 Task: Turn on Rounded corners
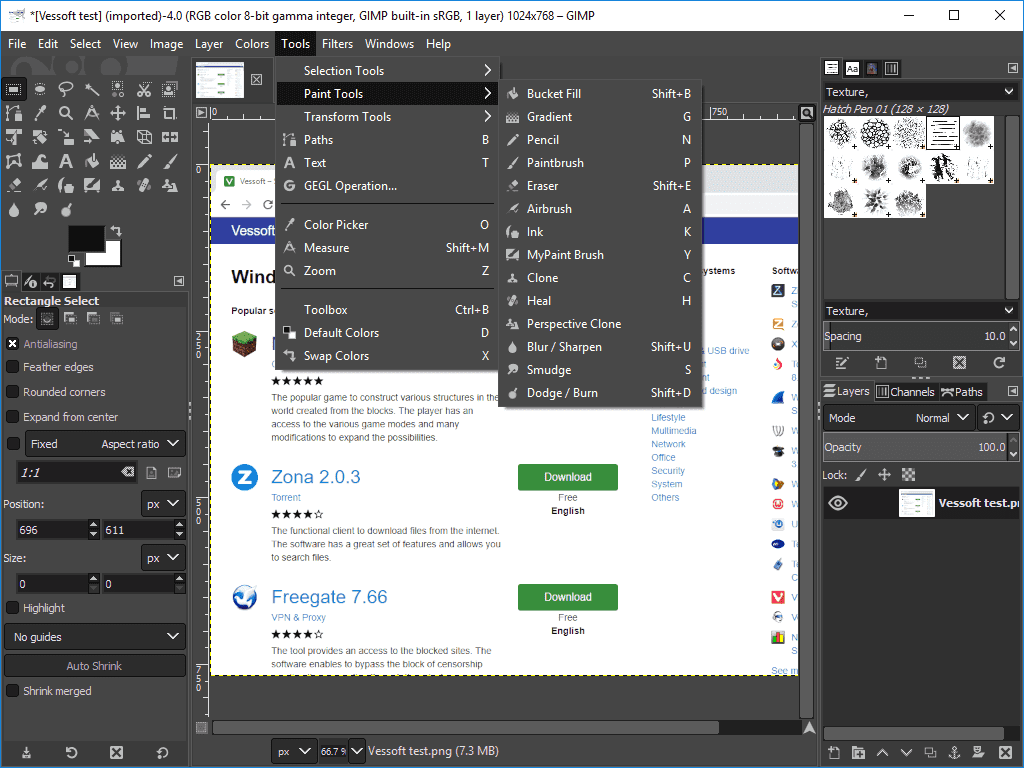click(12, 392)
